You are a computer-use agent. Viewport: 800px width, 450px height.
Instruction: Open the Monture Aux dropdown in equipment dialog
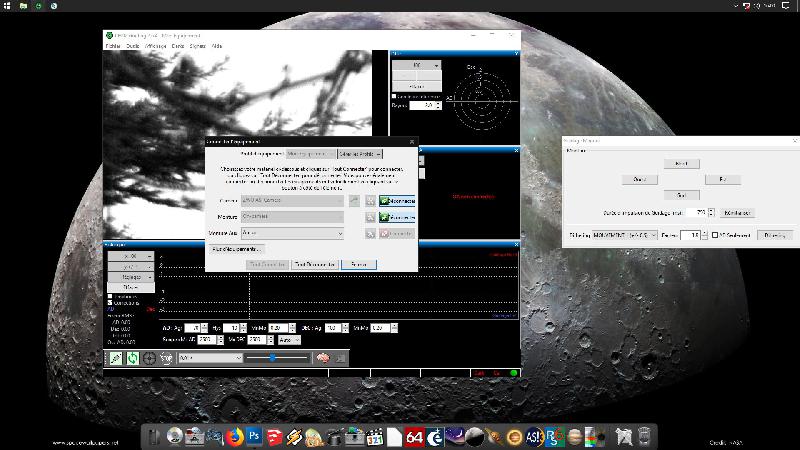[x=292, y=233]
